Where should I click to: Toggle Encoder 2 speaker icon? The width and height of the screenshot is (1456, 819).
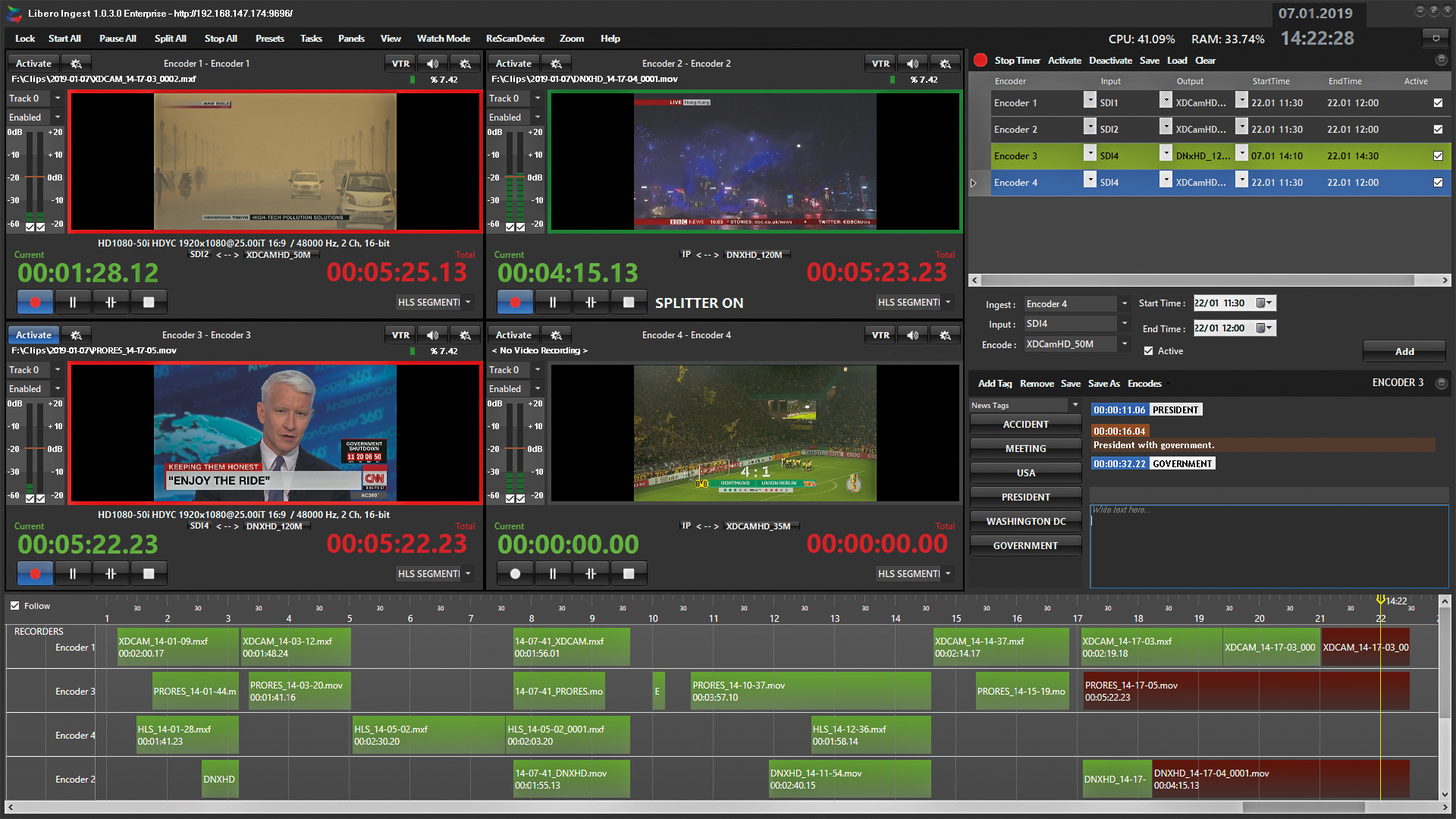(913, 64)
